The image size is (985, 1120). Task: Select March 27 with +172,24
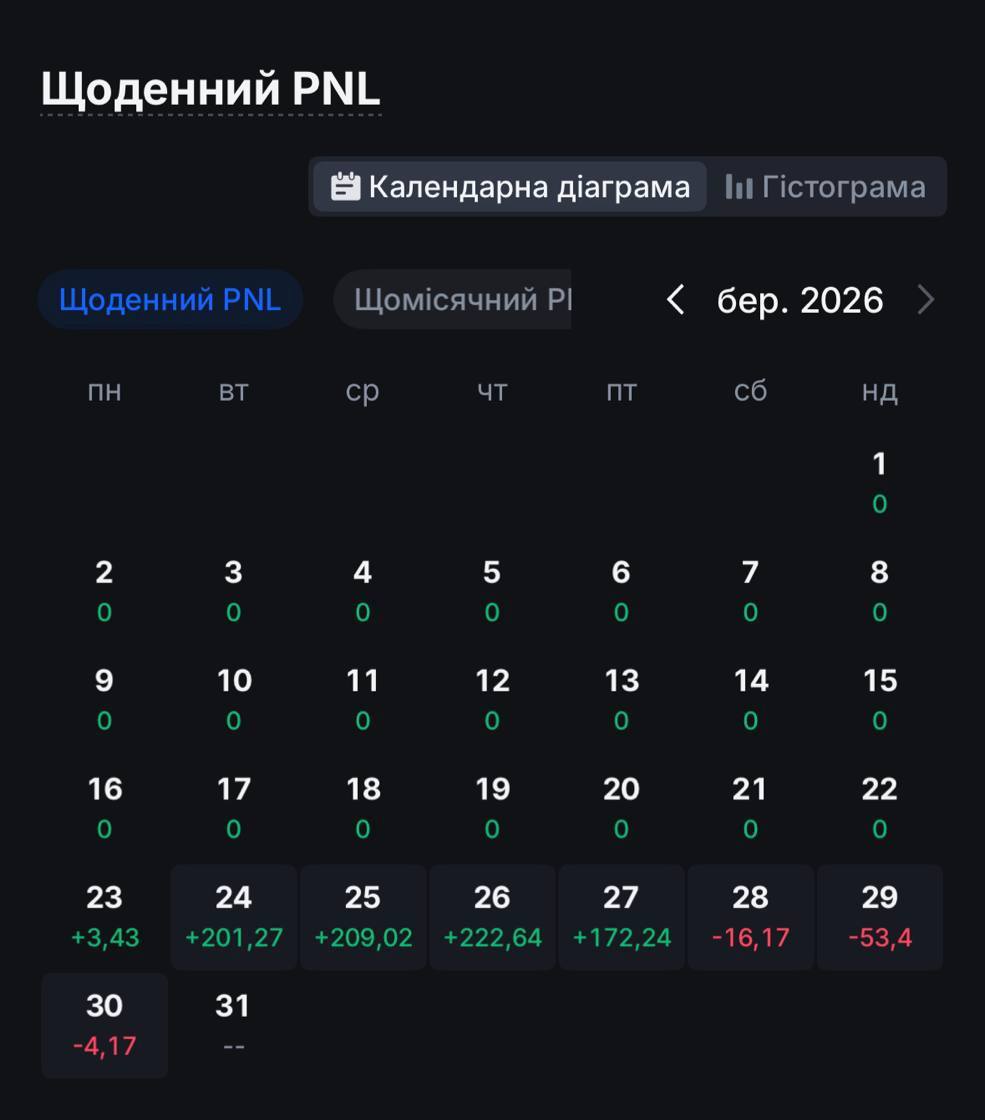621,917
